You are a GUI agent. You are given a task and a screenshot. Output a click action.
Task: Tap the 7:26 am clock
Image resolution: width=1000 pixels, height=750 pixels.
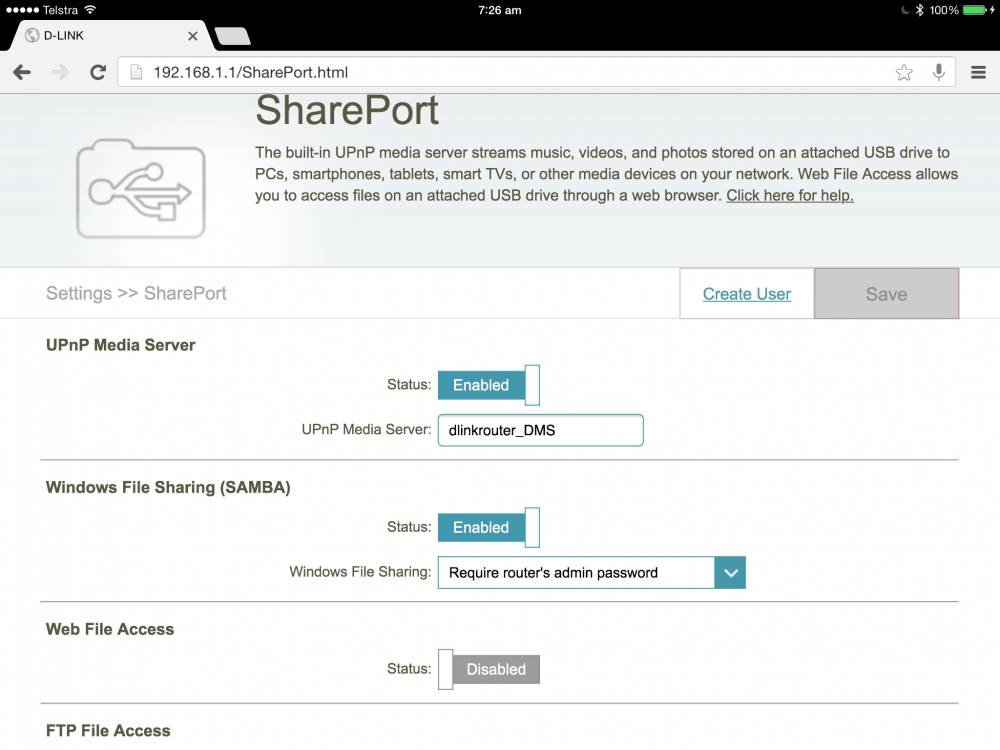tap(499, 10)
